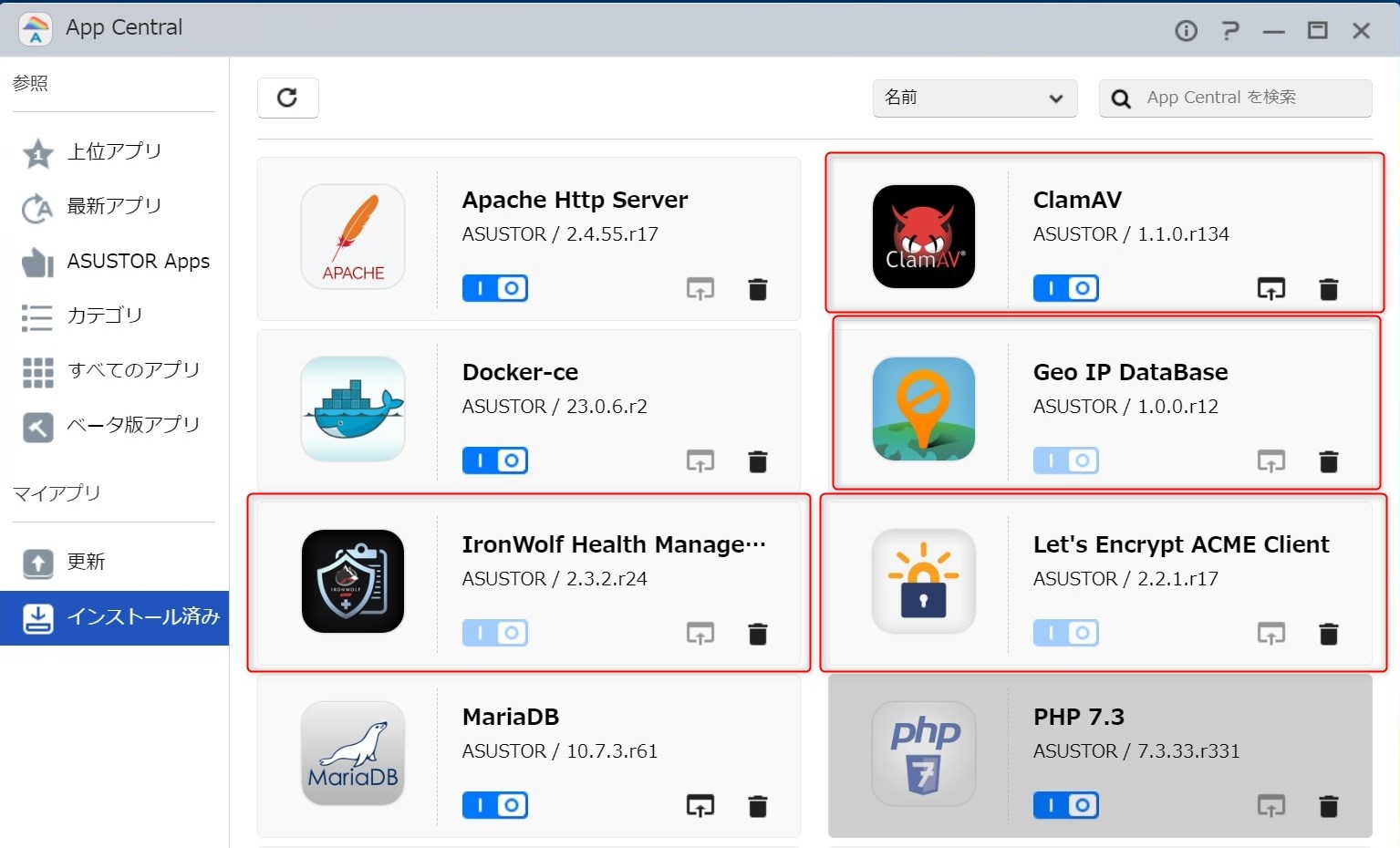Toggle the ClamAV enable switch
The width and height of the screenshot is (1400, 848).
1066,289
